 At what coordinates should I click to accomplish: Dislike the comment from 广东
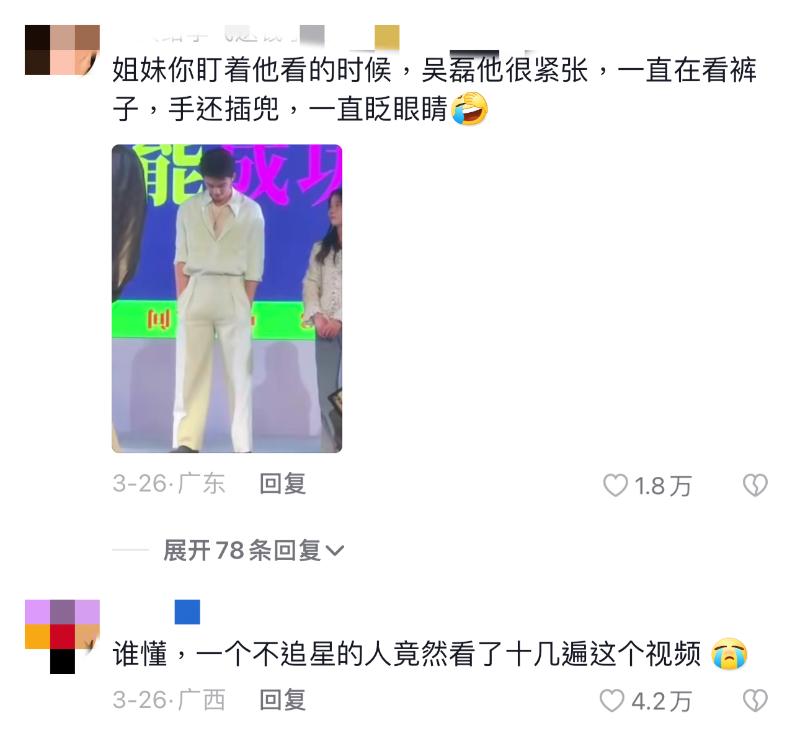pos(755,485)
